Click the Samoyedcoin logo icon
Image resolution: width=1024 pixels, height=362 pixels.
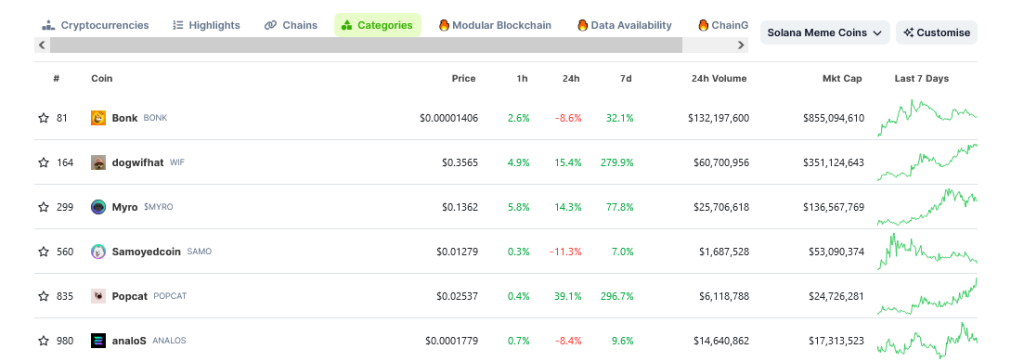tap(98, 252)
